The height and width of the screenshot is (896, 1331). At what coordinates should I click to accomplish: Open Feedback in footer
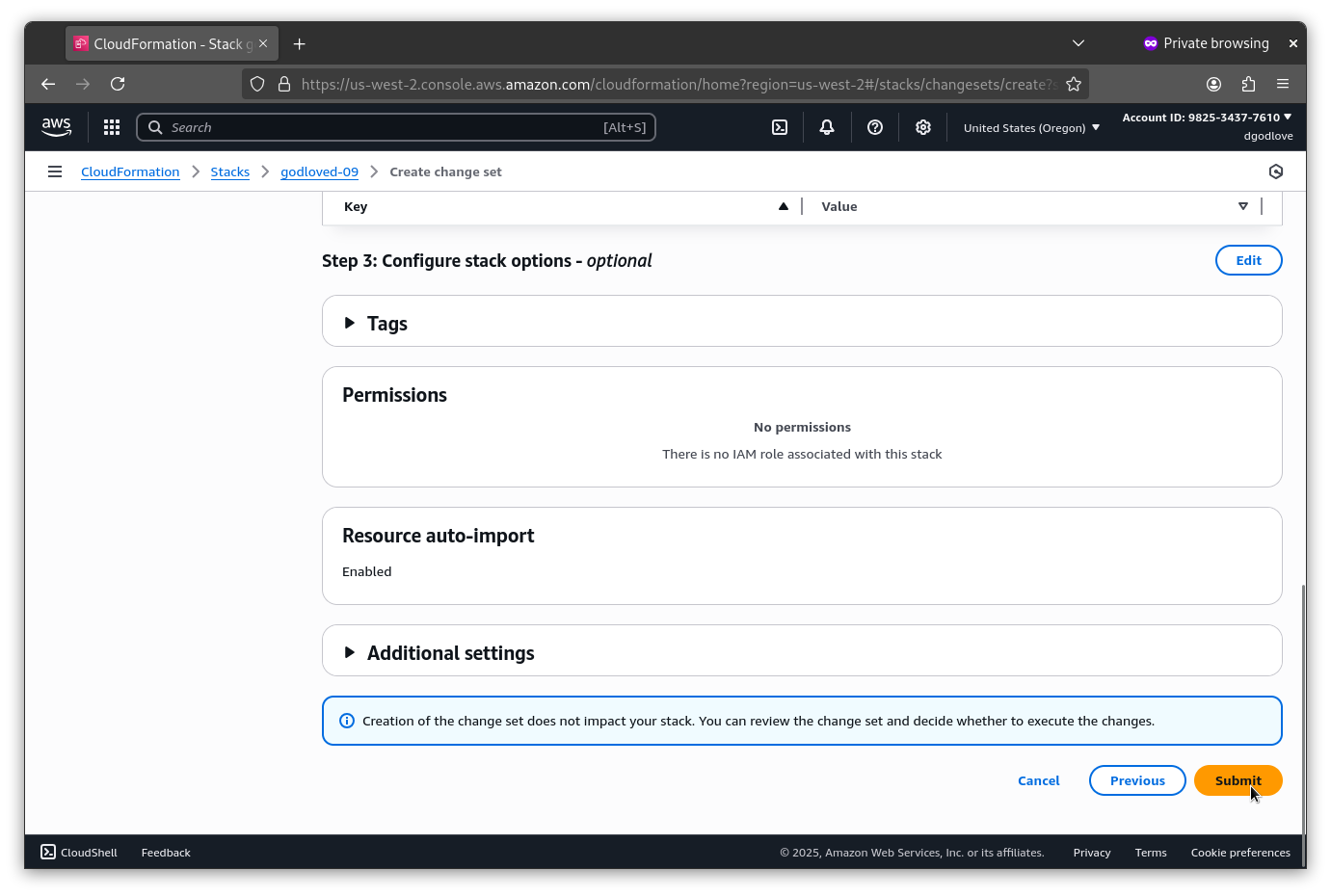pyautogui.click(x=166, y=852)
